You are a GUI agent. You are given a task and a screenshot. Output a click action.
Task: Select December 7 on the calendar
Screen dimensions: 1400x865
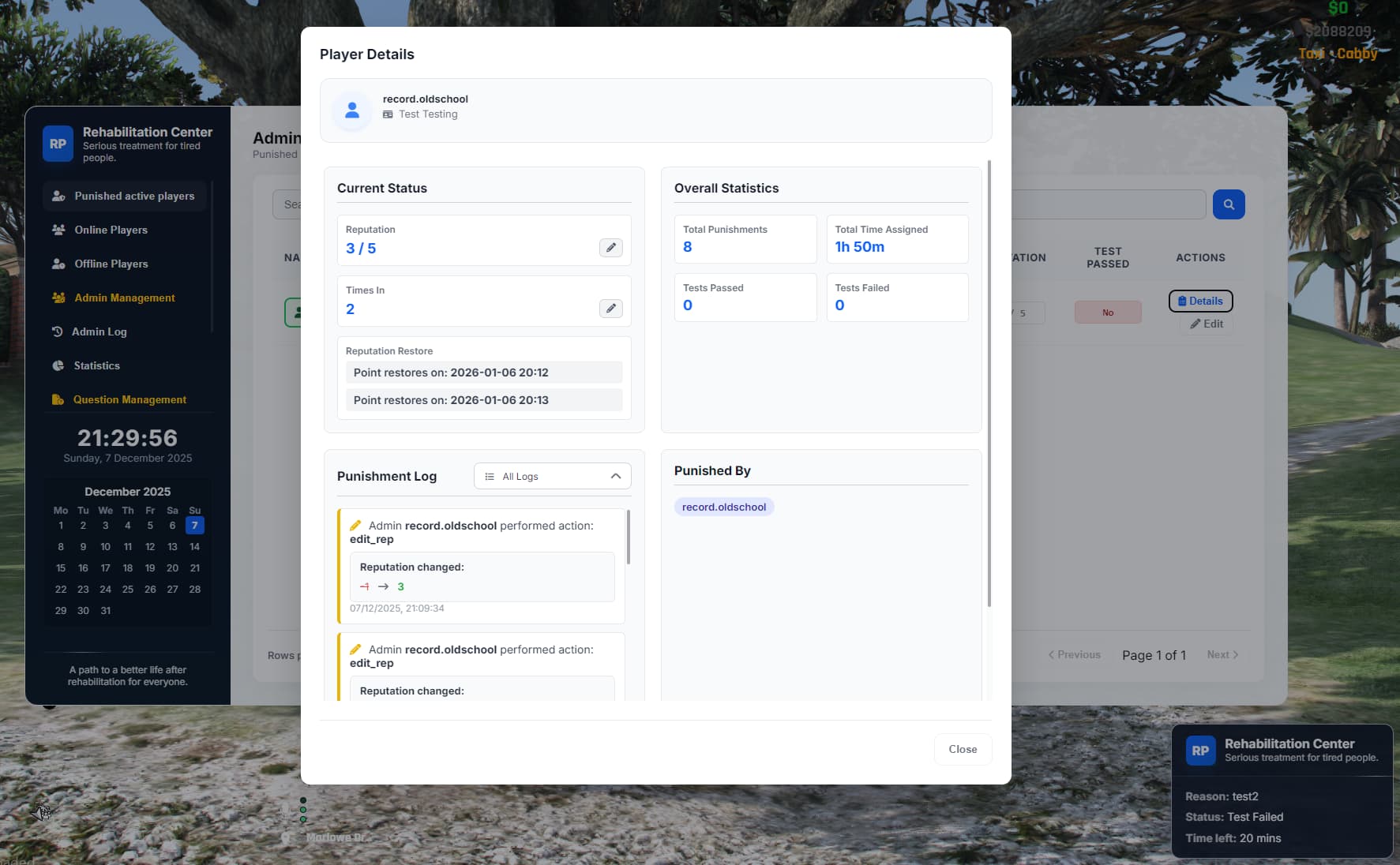(194, 526)
